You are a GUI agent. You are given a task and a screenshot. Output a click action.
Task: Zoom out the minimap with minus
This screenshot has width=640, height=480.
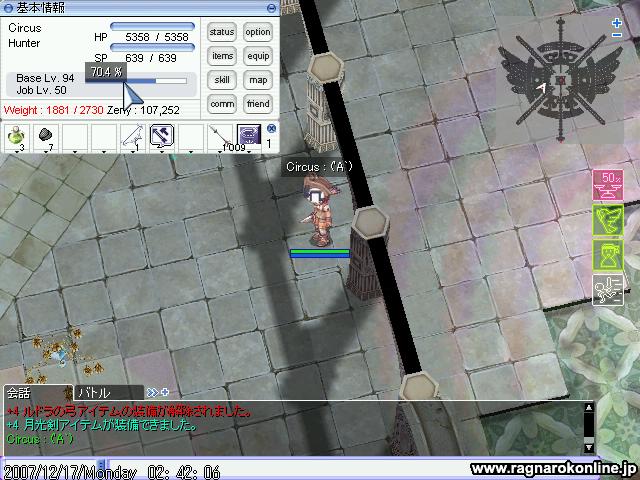617,36
